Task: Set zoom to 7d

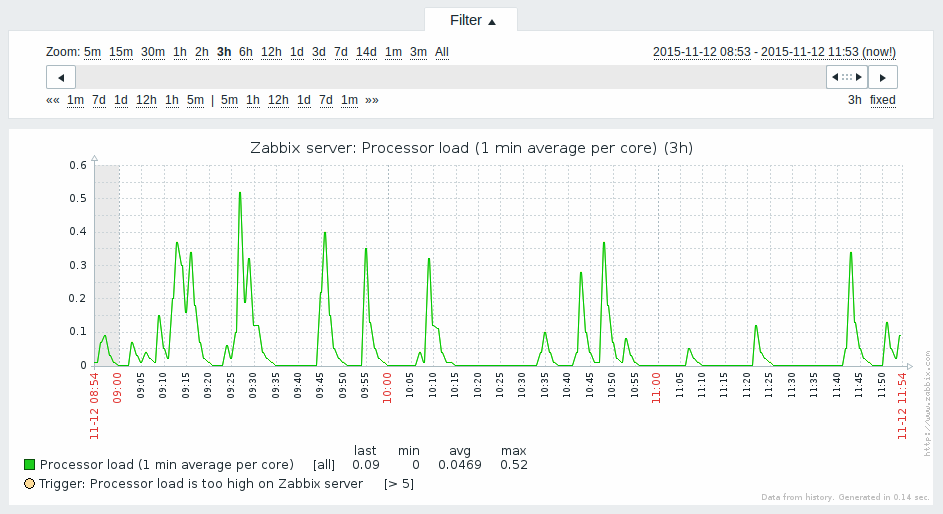Action: pyautogui.click(x=340, y=52)
